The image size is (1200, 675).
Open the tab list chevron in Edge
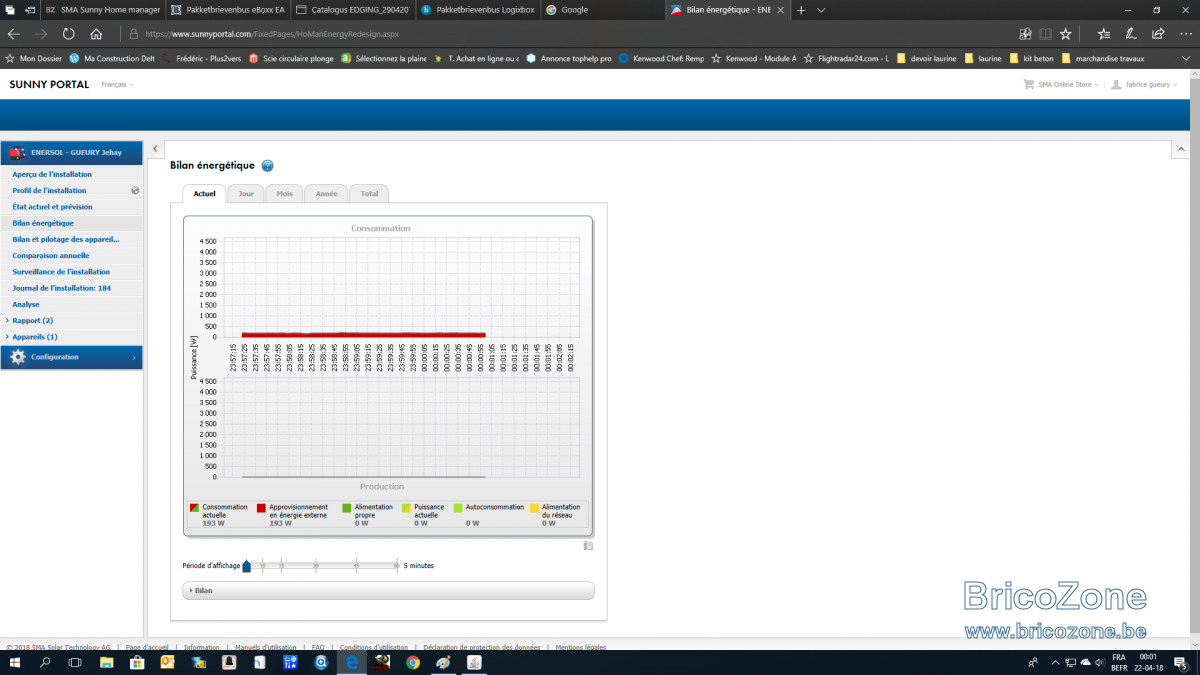coord(821,10)
